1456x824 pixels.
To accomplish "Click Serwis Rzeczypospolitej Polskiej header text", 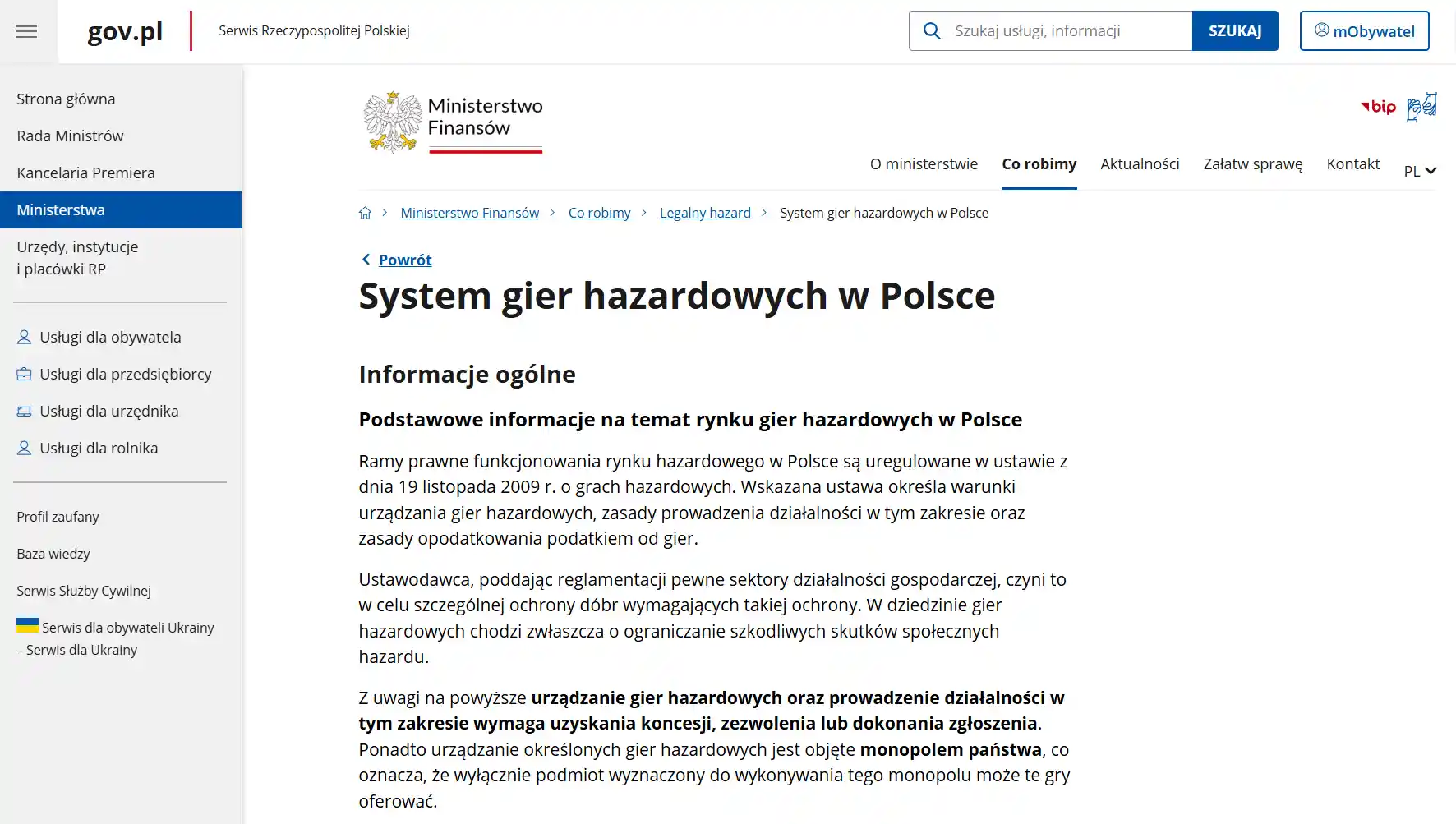I will (x=314, y=30).
